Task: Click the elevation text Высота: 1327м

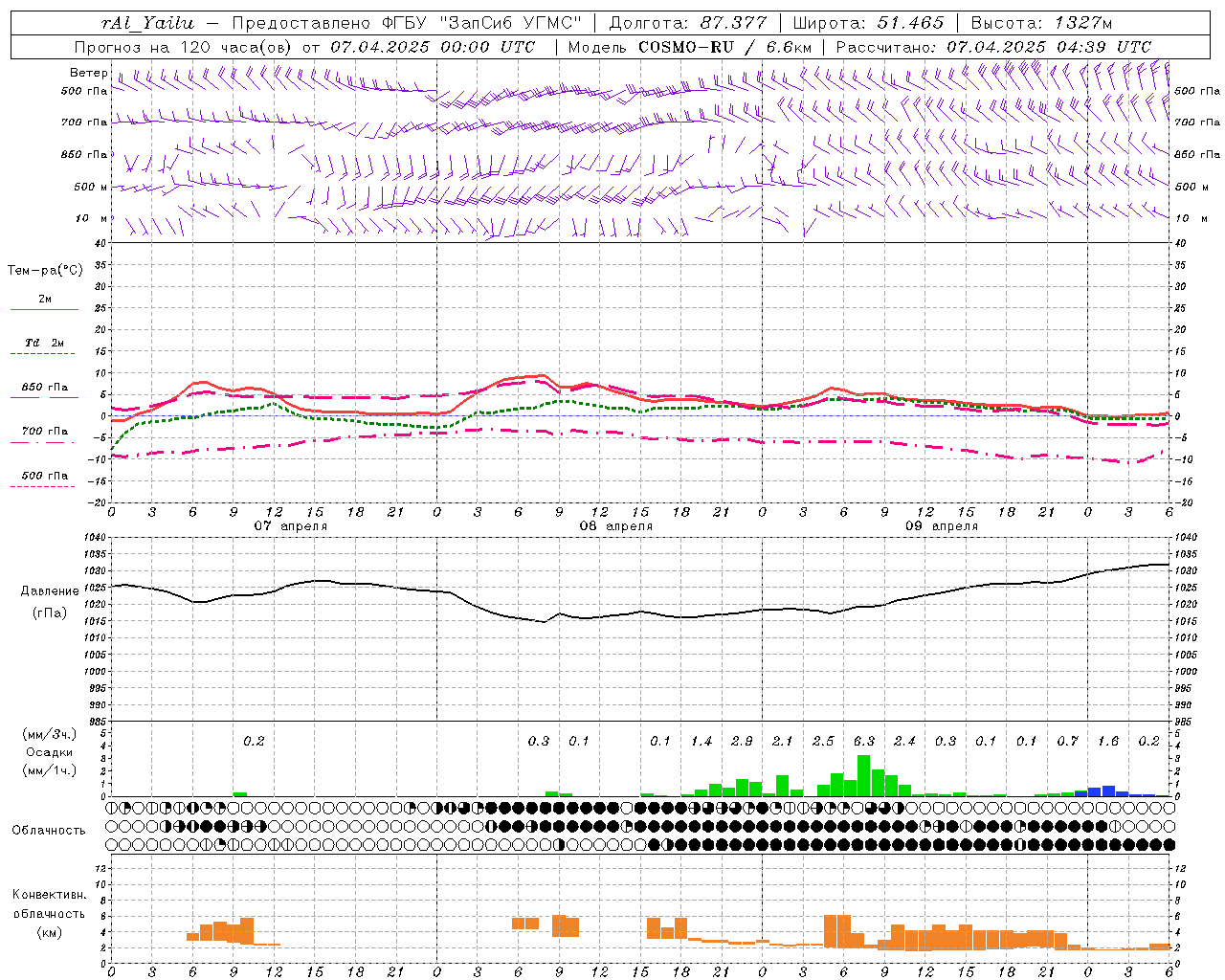Action: pos(1041,23)
